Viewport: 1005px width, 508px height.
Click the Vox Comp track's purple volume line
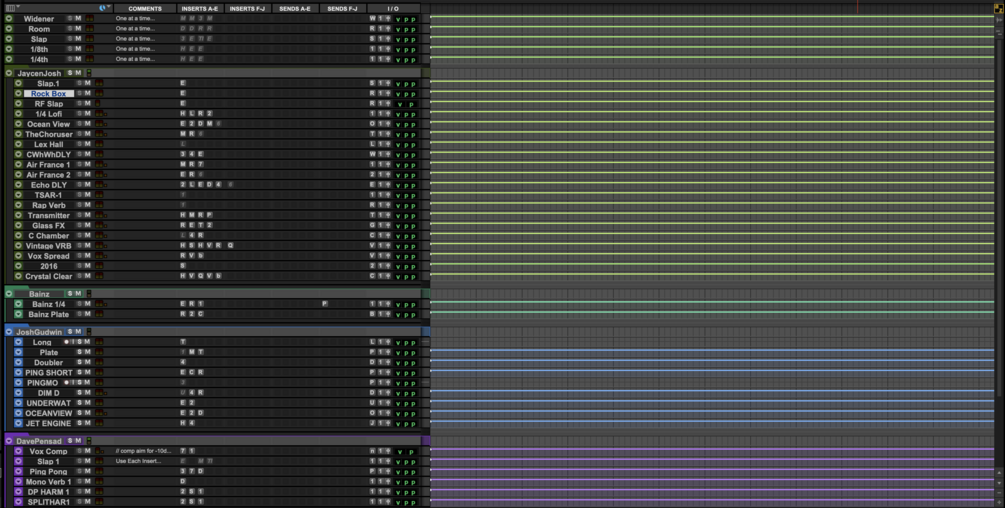(x=712, y=449)
